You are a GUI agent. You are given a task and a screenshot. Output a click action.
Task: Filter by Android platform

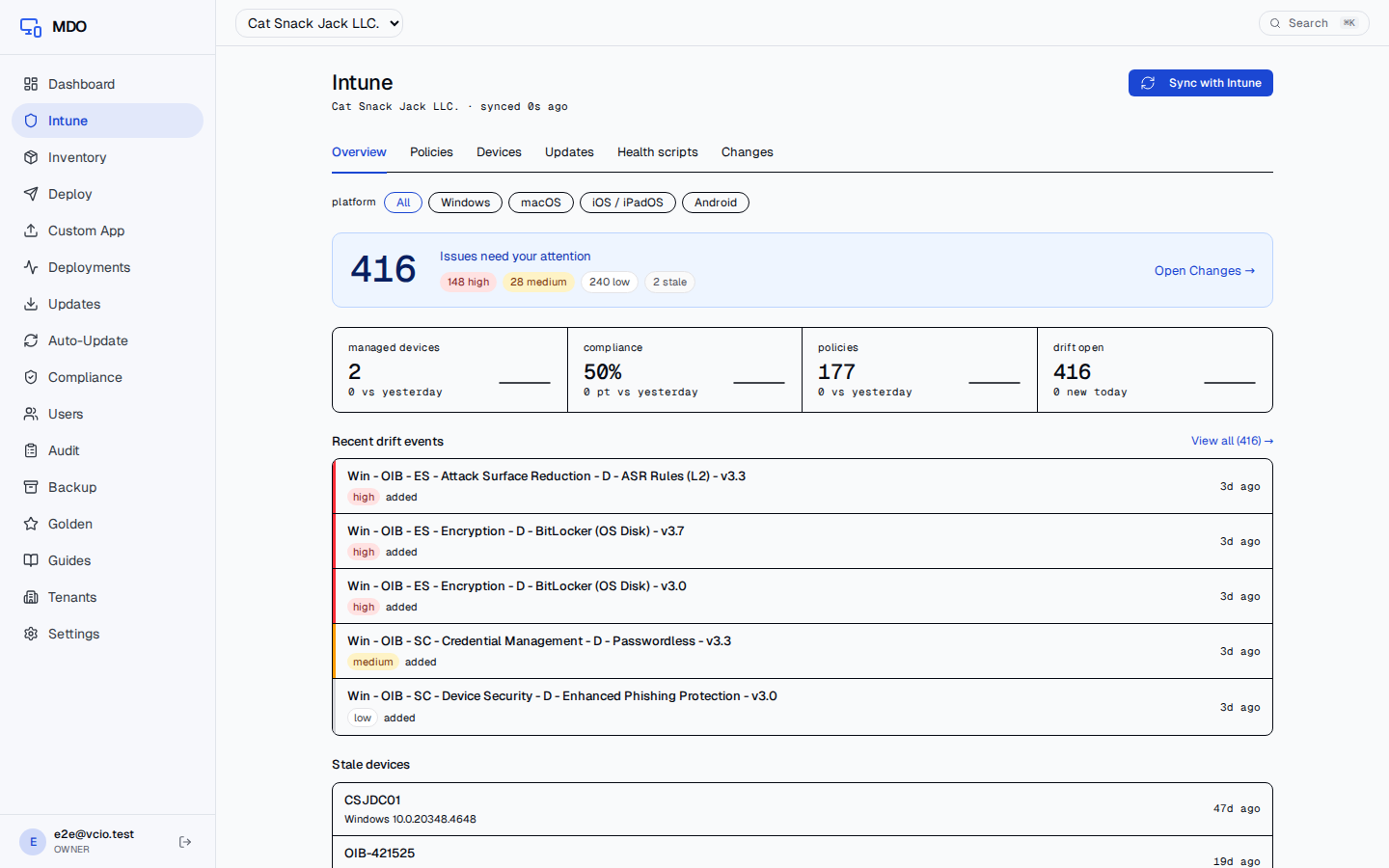(x=716, y=203)
